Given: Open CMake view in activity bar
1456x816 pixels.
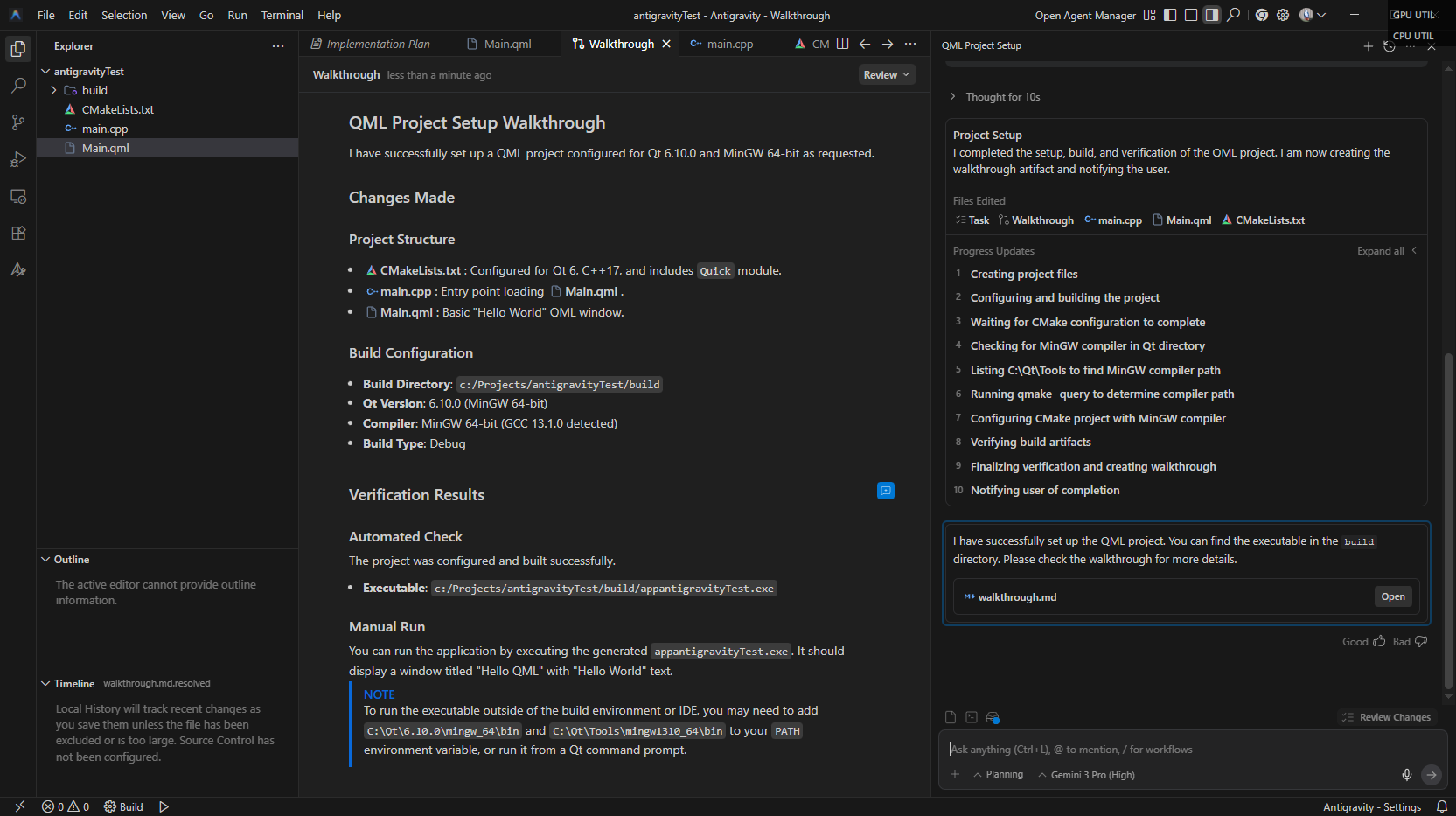Looking at the screenshot, I should [18, 269].
